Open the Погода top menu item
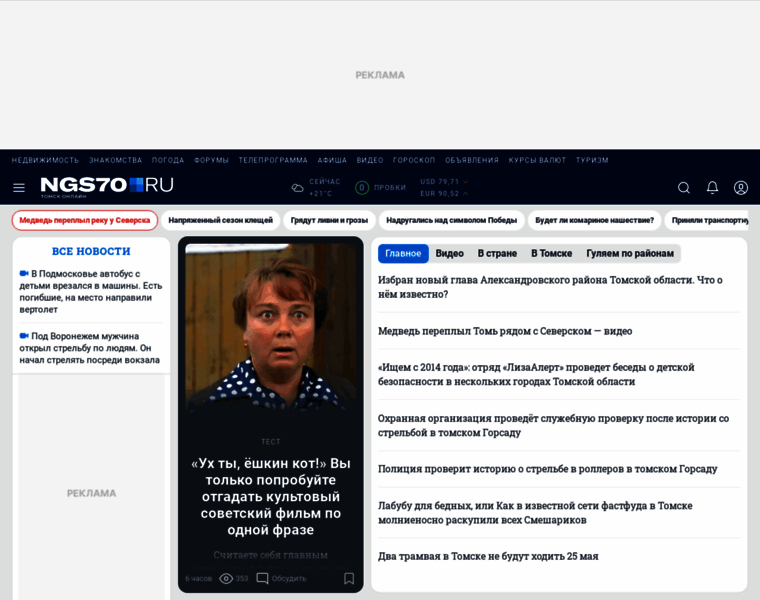Image resolution: width=760 pixels, height=600 pixels. 168,160
